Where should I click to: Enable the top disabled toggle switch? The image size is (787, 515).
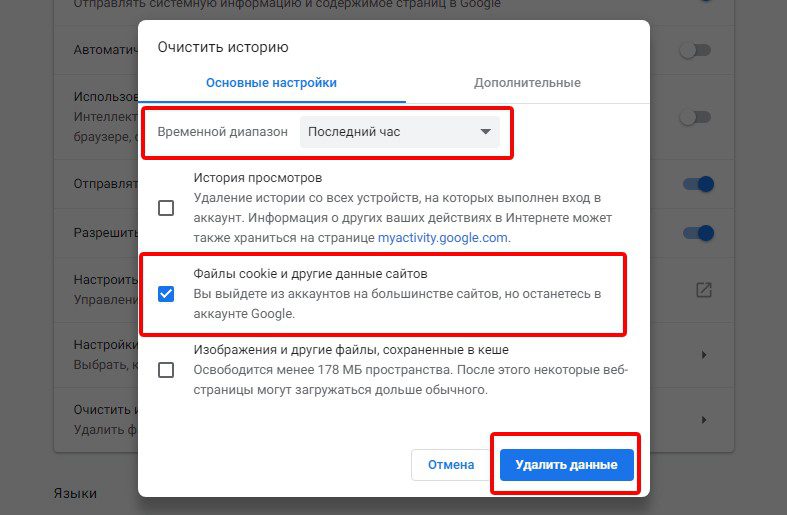(x=696, y=50)
